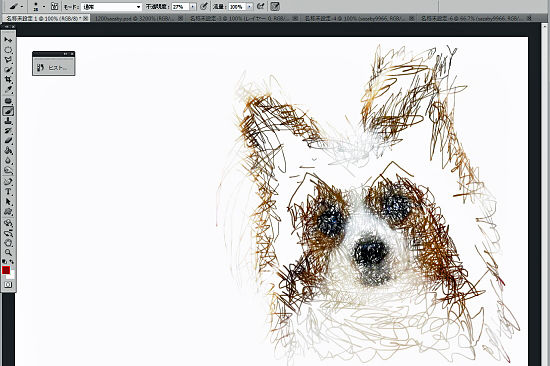Select the History Brush tool

tap(8, 131)
